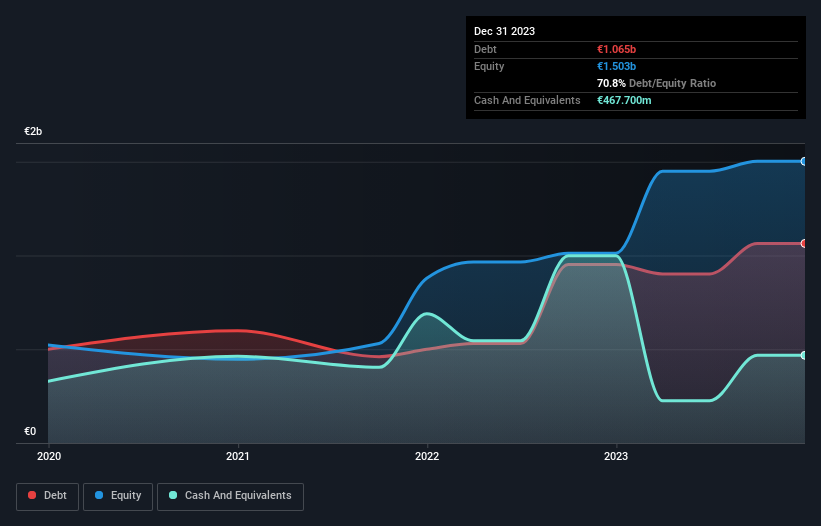
Task: Click the €1.065b debt value
Action: 616,49
